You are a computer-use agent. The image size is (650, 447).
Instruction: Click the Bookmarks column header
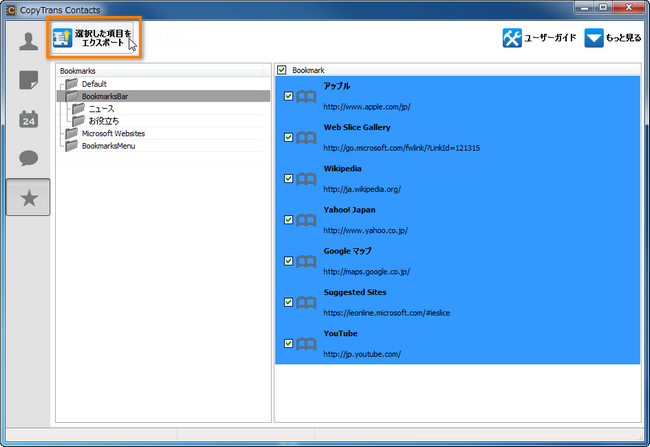(159, 71)
